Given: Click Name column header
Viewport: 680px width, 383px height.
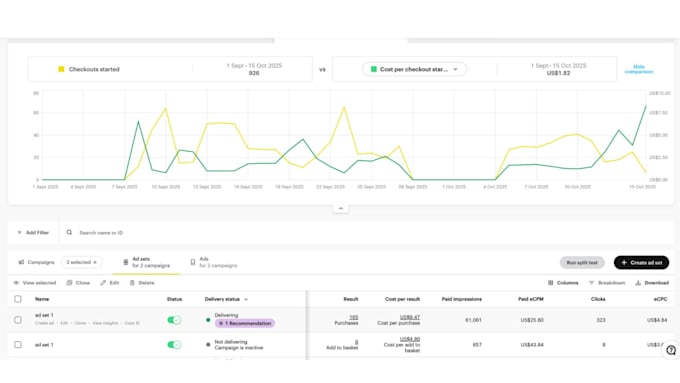Looking at the screenshot, I should pos(42,299).
